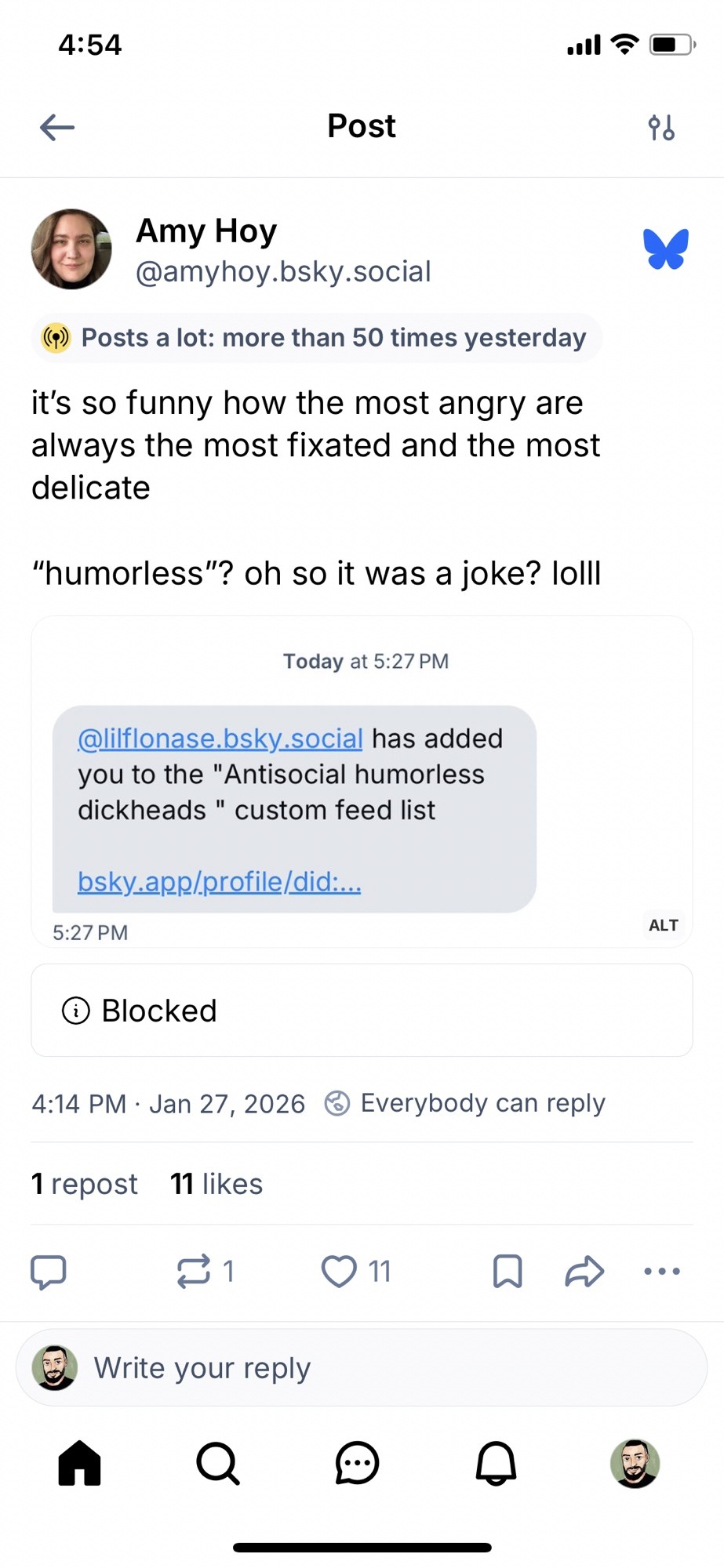Tap the reply speech bubble icon

coord(48,1272)
